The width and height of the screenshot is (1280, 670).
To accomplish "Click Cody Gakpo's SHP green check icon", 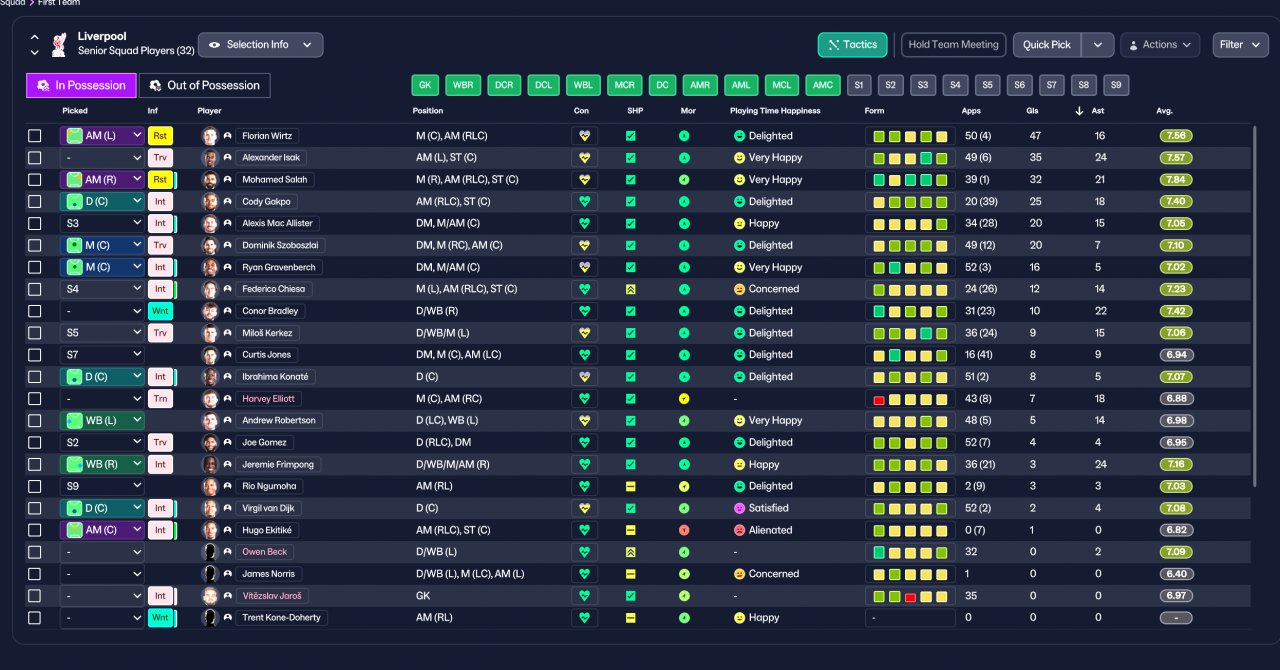I will (x=631, y=202).
